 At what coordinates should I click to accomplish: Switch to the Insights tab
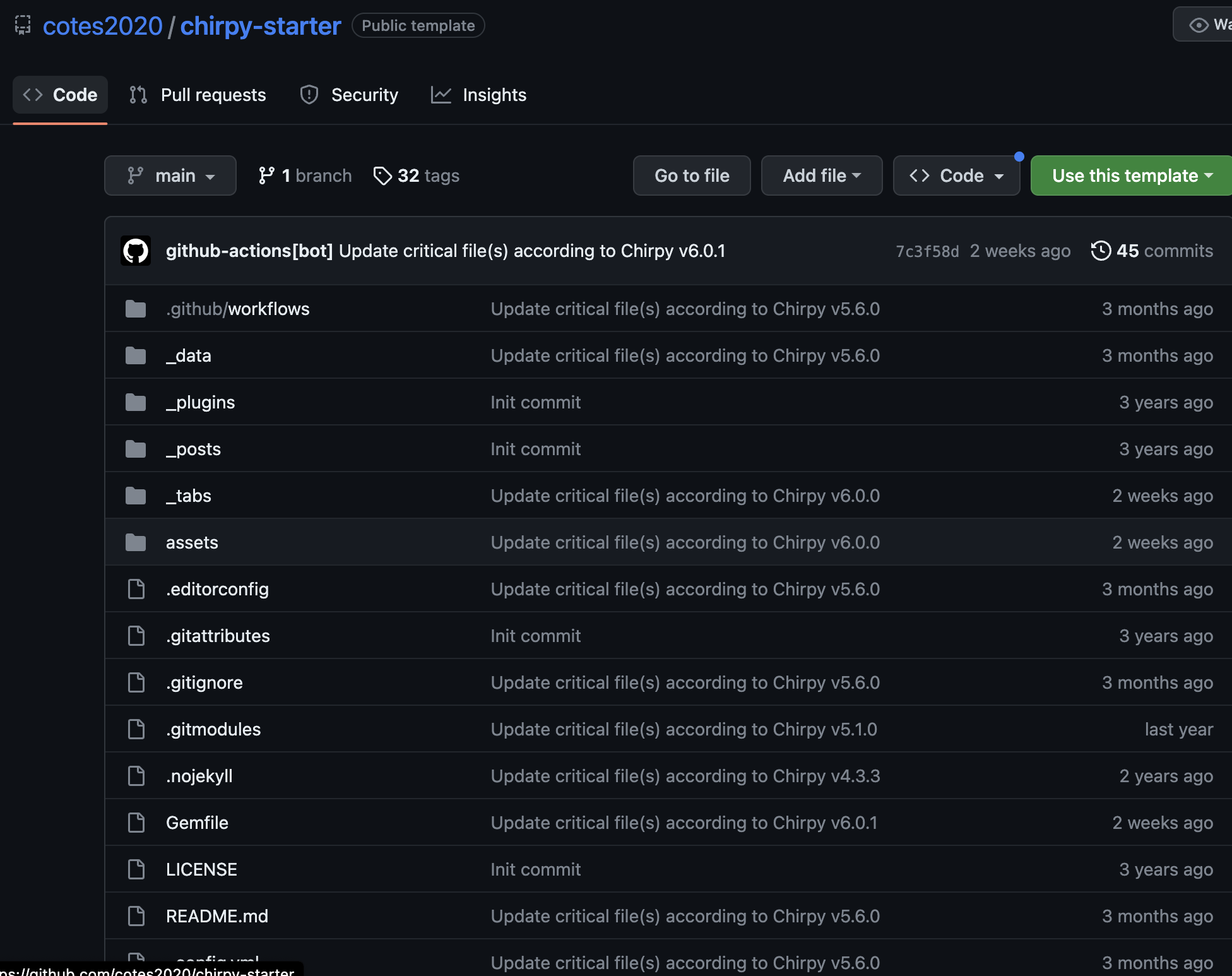click(479, 95)
